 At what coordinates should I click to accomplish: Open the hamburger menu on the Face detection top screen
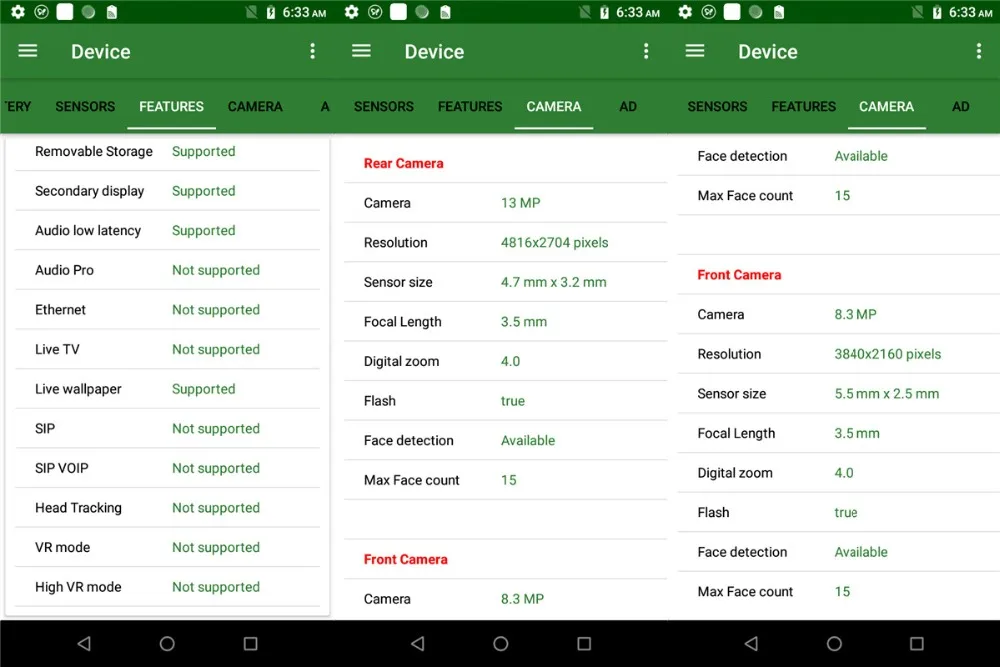coord(695,51)
